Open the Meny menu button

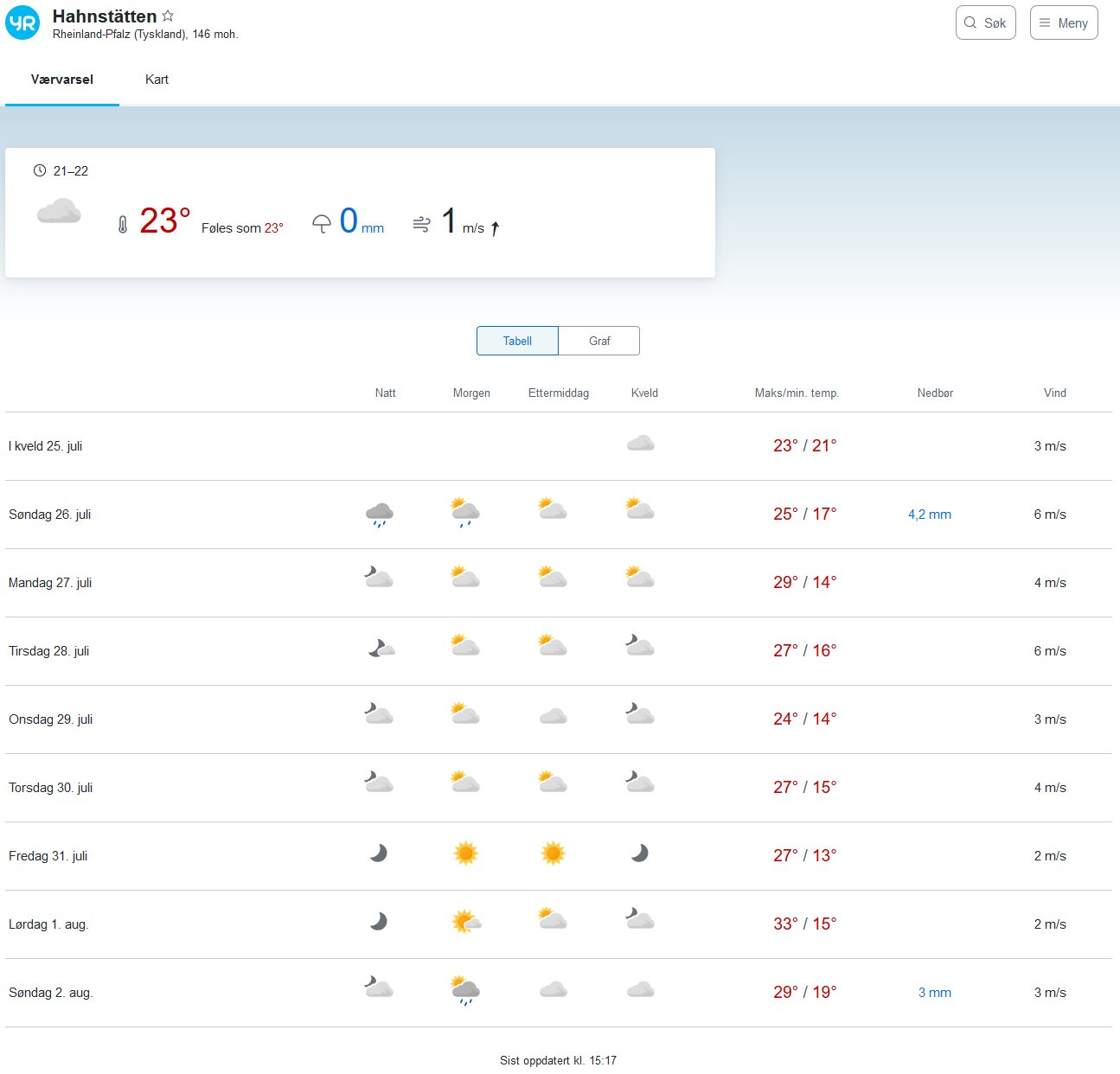tap(1063, 23)
